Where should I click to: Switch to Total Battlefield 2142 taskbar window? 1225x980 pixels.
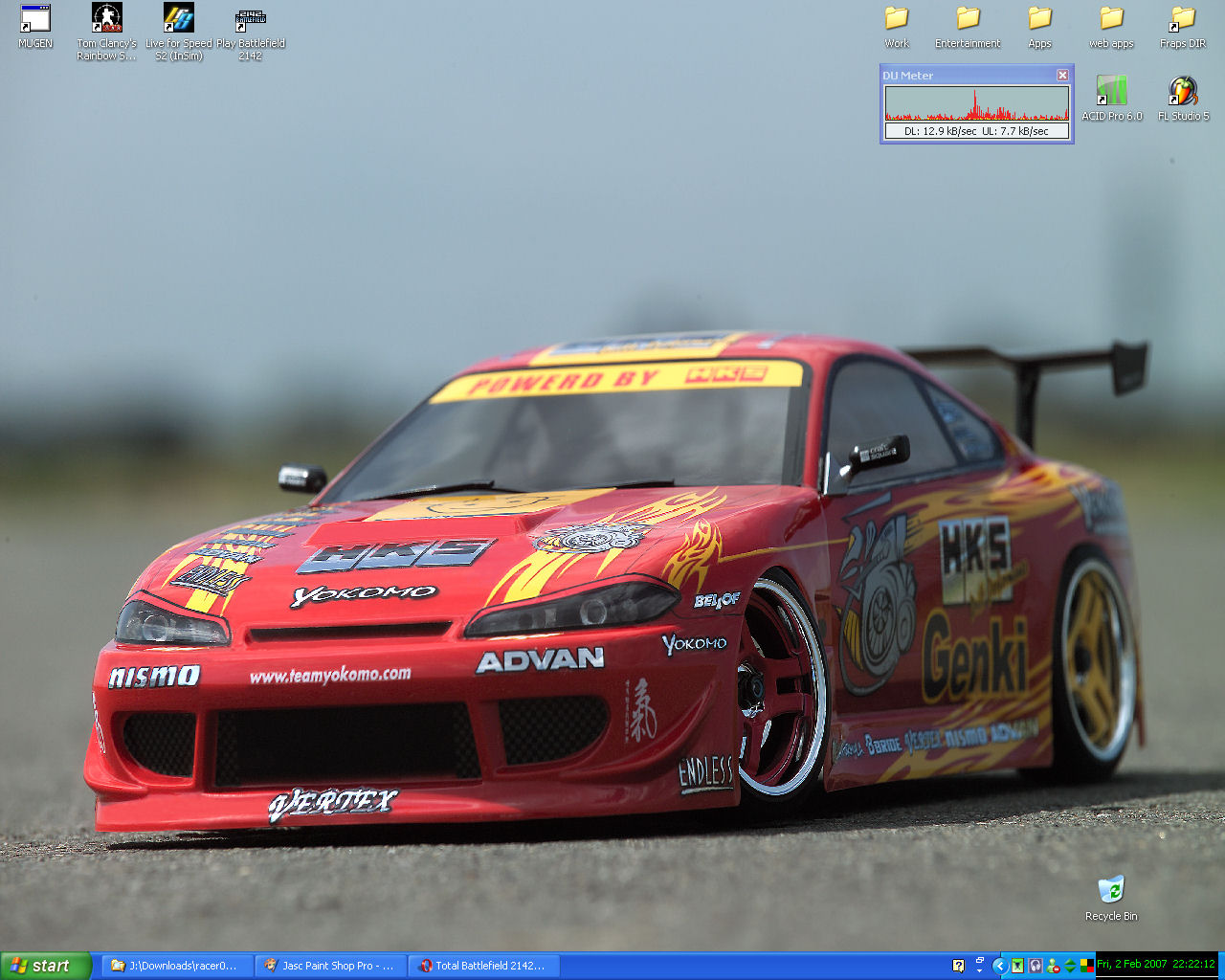(x=484, y=966)
